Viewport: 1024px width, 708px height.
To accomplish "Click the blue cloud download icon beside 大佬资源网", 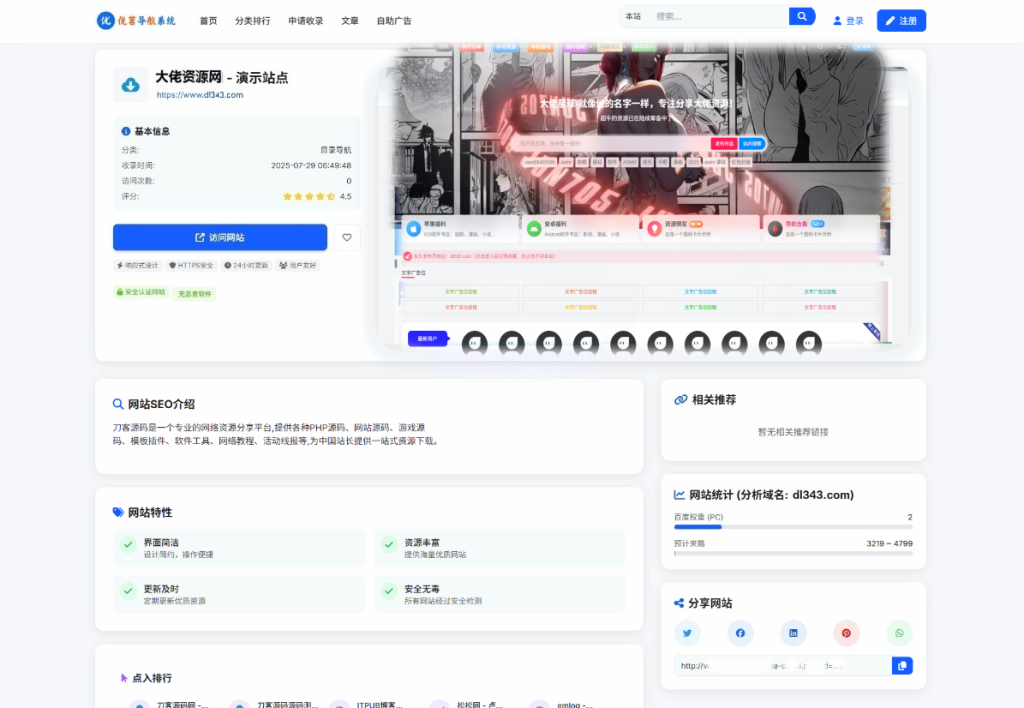I will coord(131,83).
